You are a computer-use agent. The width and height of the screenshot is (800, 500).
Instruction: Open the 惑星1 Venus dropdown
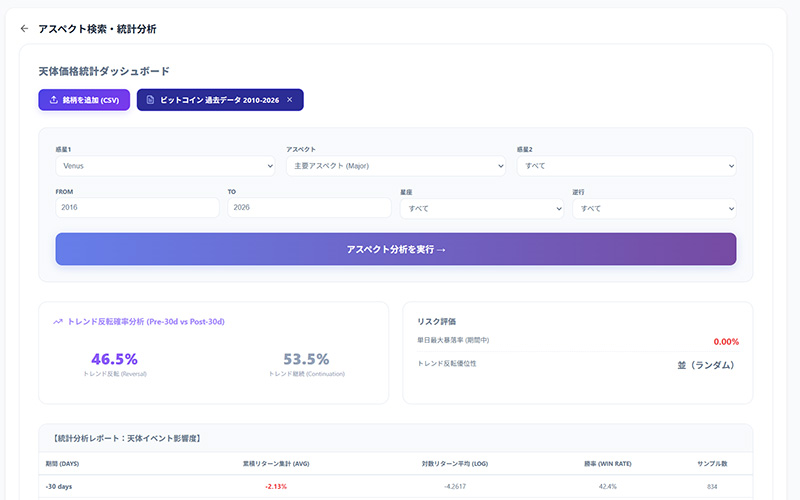click(x=165, y=166)
